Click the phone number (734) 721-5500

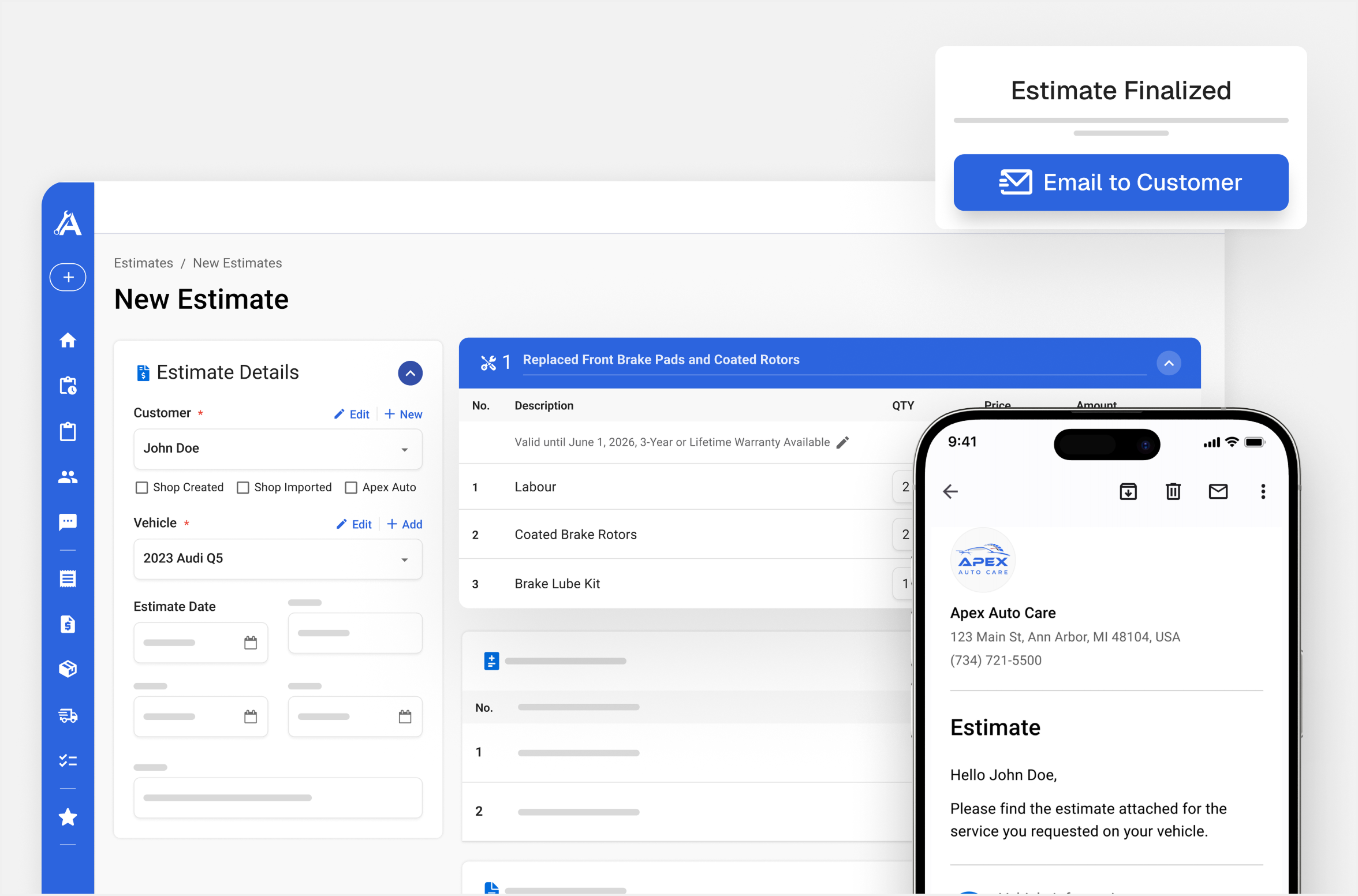tap(996, 660)
